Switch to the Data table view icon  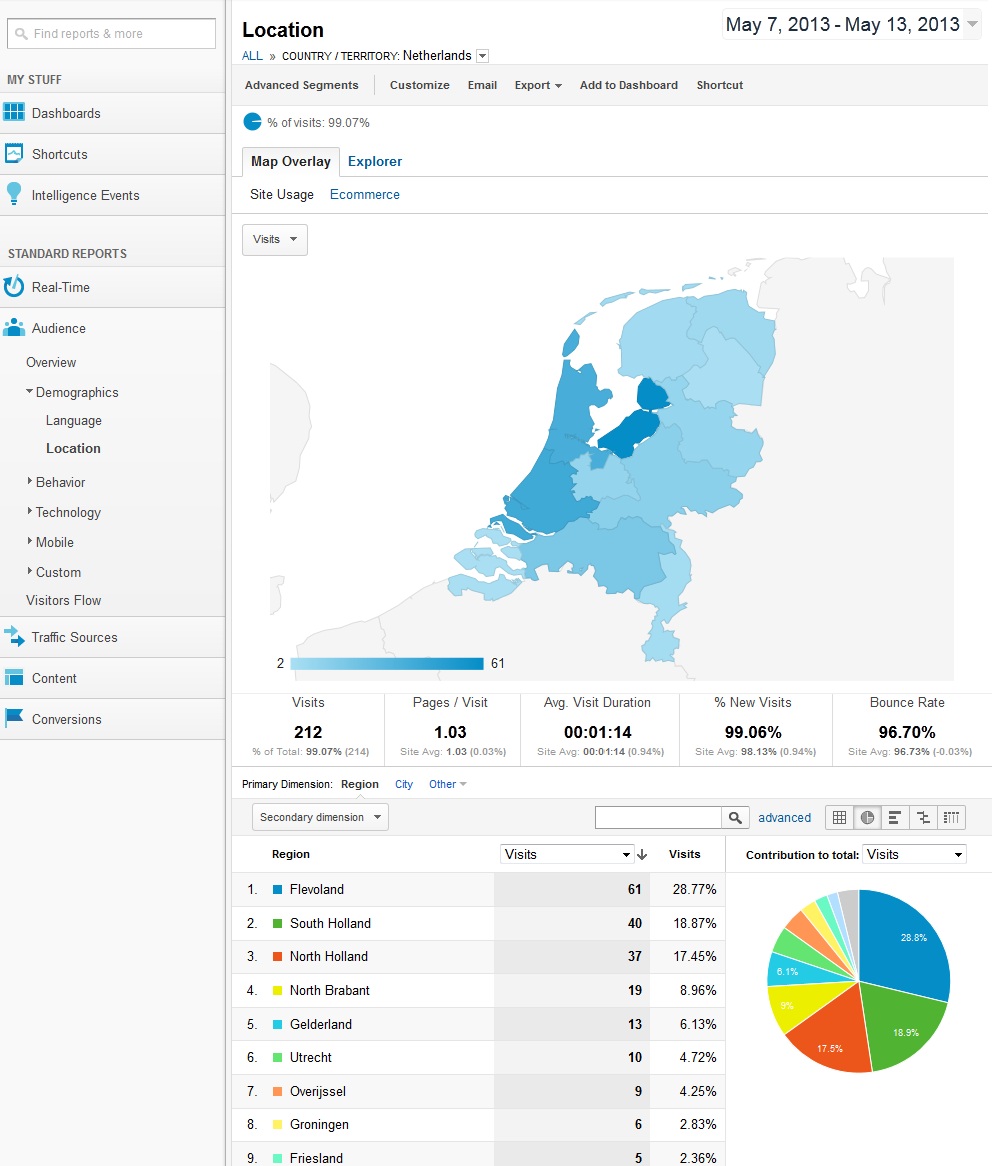[x=839, y=818]
